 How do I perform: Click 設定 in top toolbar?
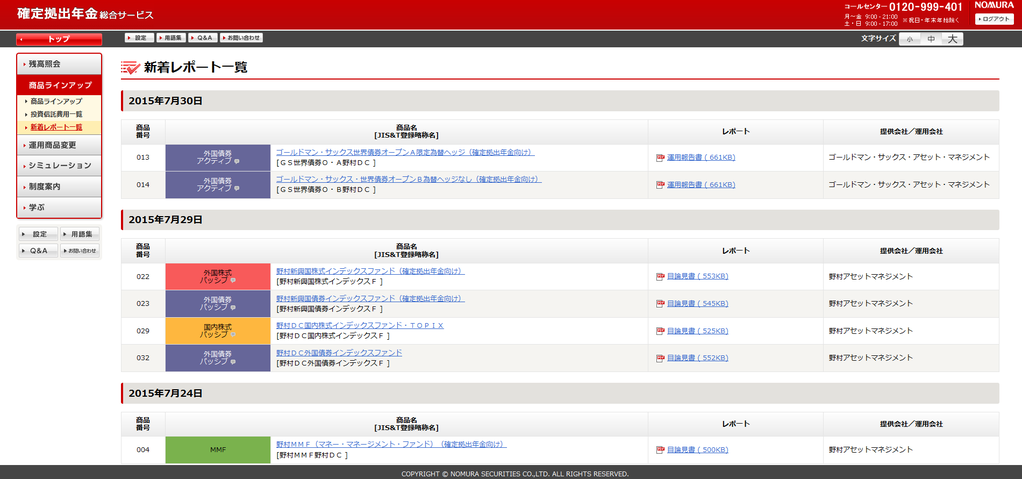(139, 38)
